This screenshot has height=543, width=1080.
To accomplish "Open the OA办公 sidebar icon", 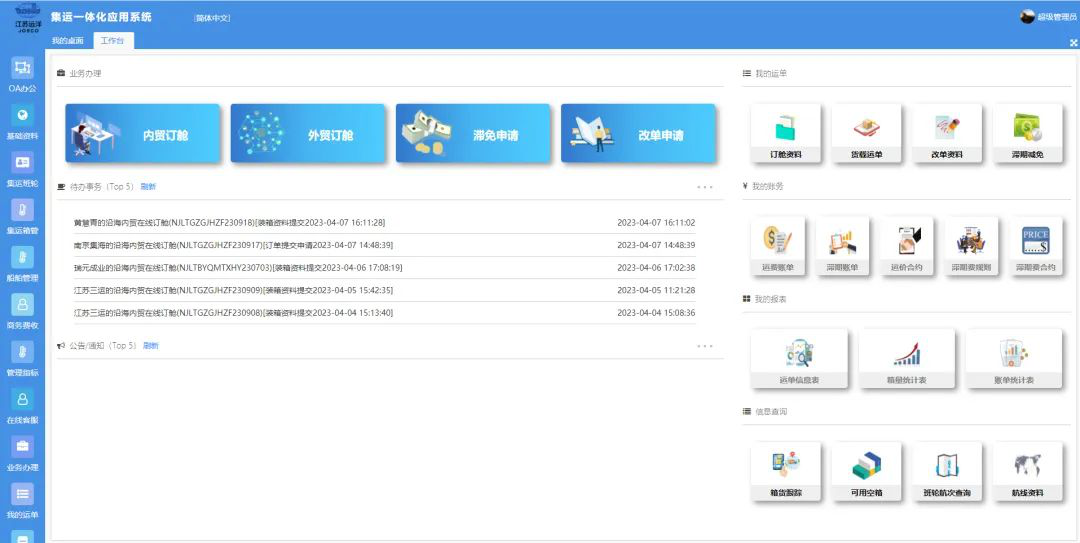I will (22, 69).
